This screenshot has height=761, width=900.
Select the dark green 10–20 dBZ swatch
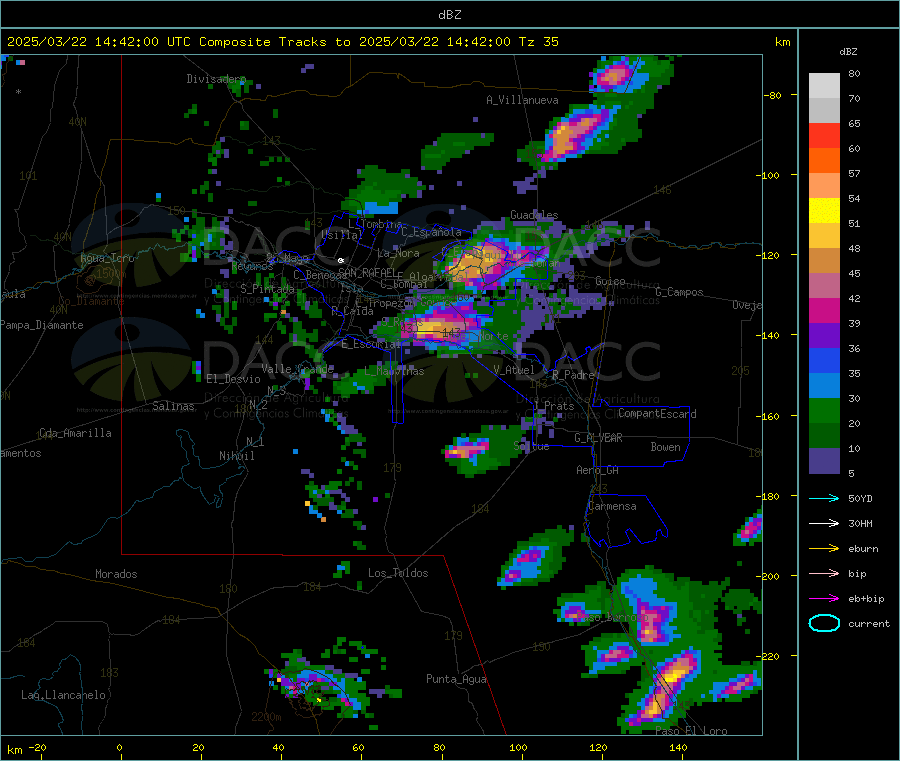point(824,436)
